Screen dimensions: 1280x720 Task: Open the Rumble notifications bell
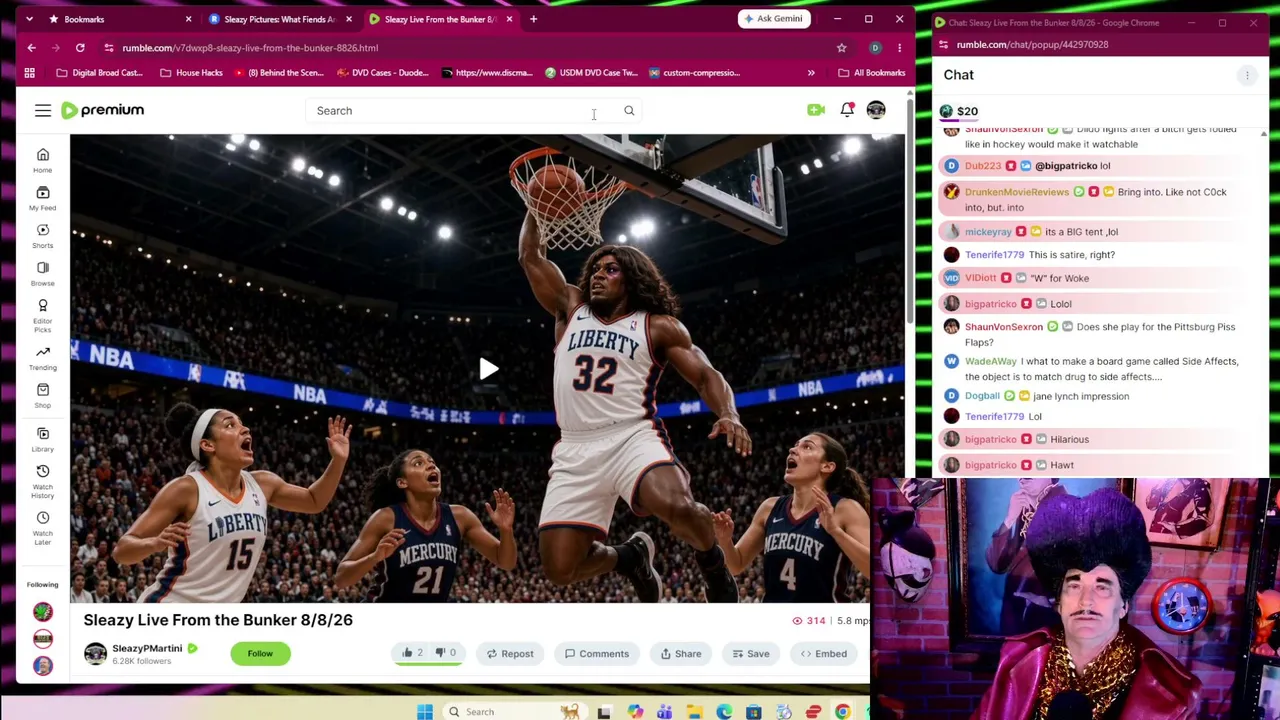(x=847, y=110)
